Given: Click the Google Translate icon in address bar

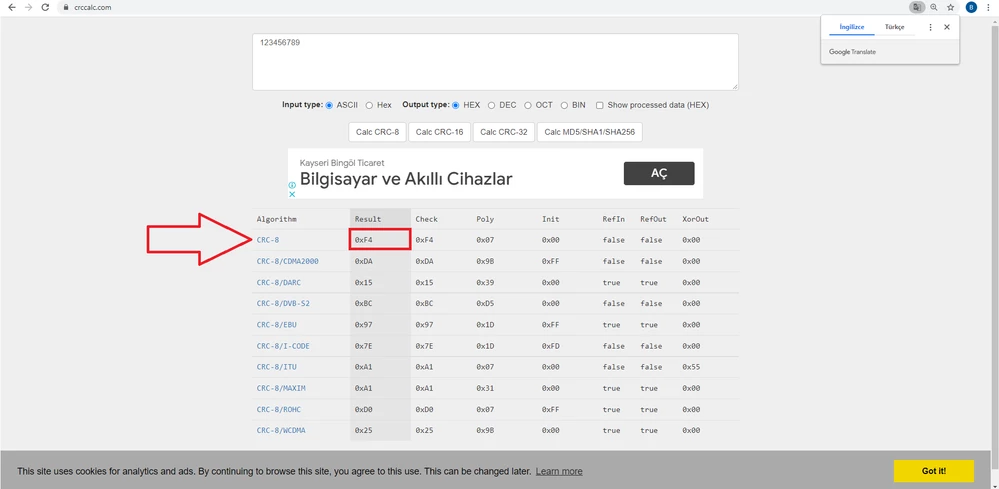Looking at the screenshot, I should click(916, 7).
